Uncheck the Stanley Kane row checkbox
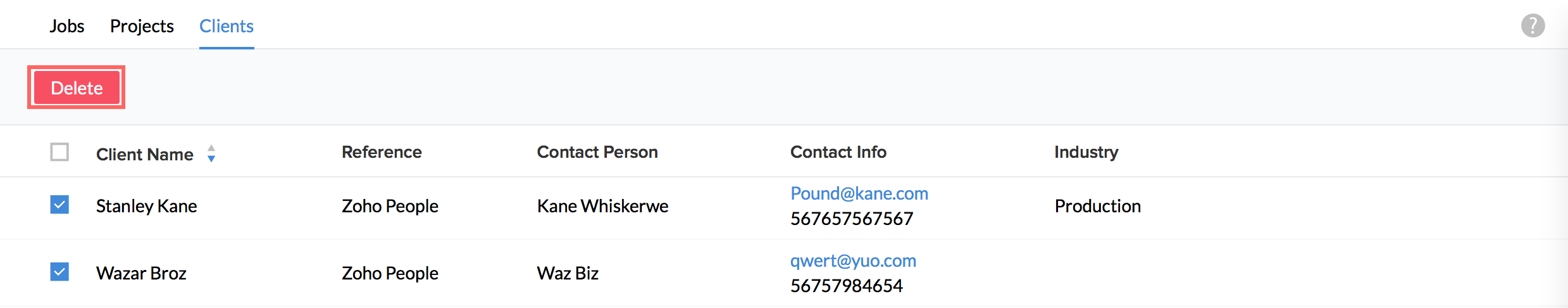The height and width of the screenshot is (308, 1568). [x=59, y=205]
